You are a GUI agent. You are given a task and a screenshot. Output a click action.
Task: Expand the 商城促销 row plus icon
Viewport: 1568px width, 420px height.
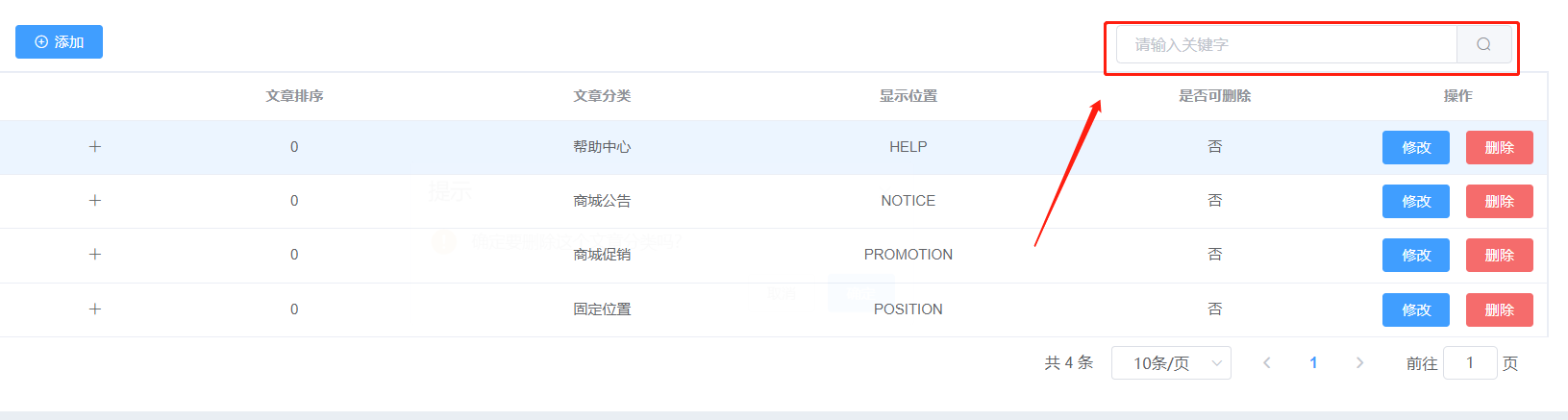(95, 255)
